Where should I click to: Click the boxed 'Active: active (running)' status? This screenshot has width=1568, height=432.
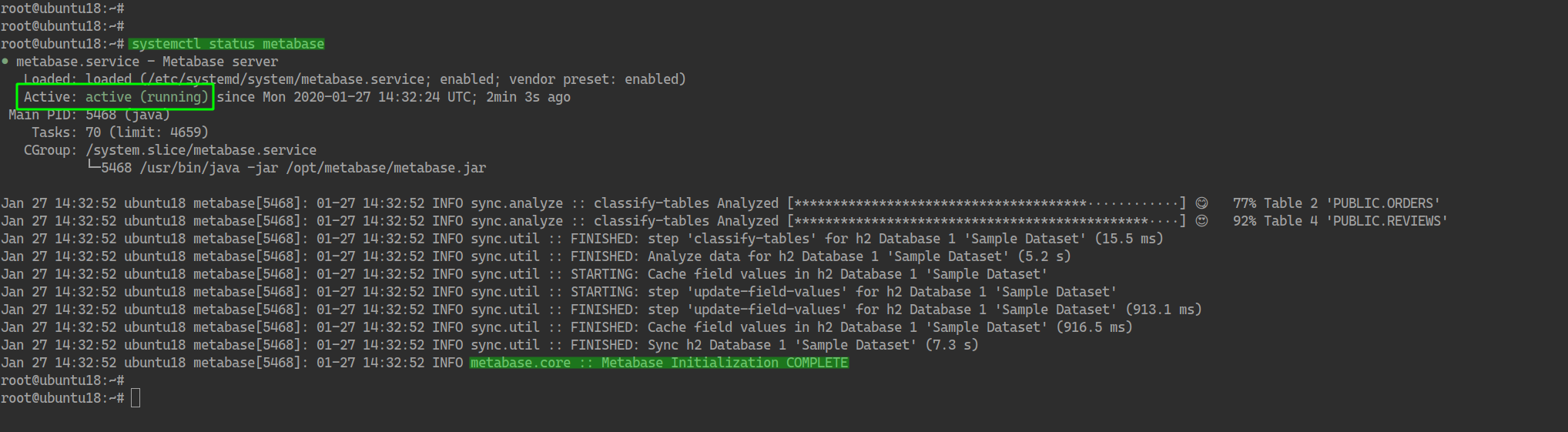point(115,97)
